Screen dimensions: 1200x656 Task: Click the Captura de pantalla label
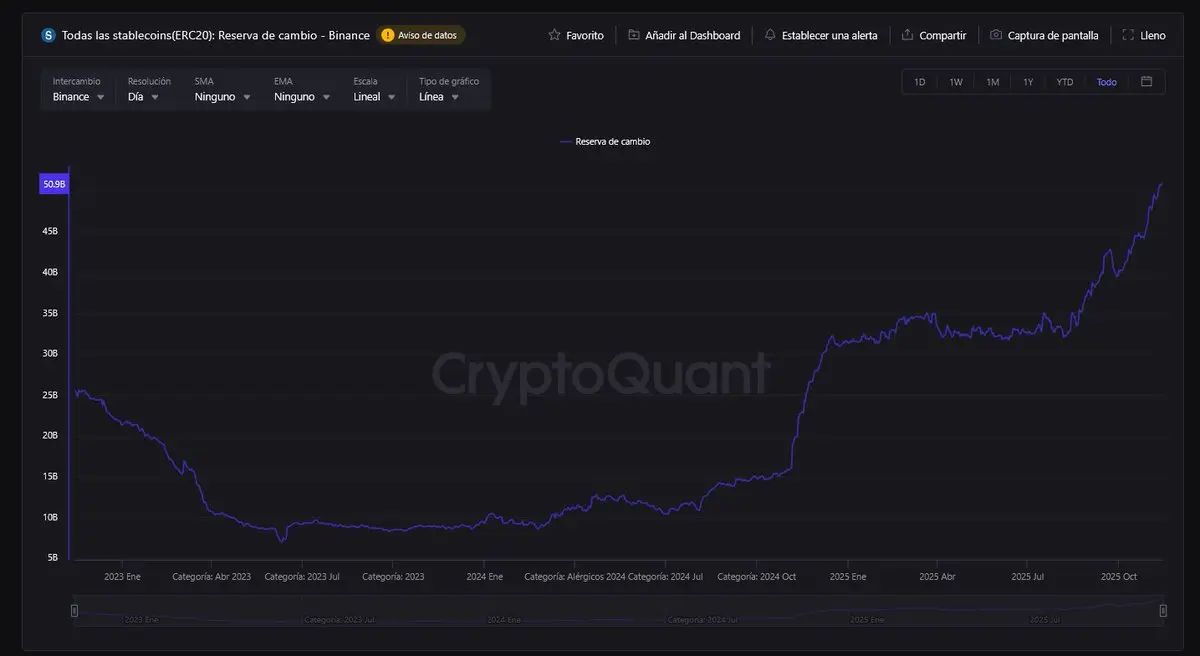pos(1053,35)
